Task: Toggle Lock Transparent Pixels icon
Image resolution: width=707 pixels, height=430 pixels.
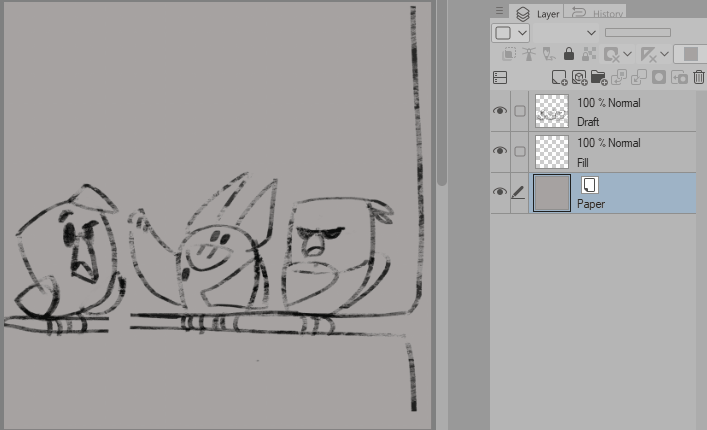Action: pyautogui.click(x=589, y=54)
